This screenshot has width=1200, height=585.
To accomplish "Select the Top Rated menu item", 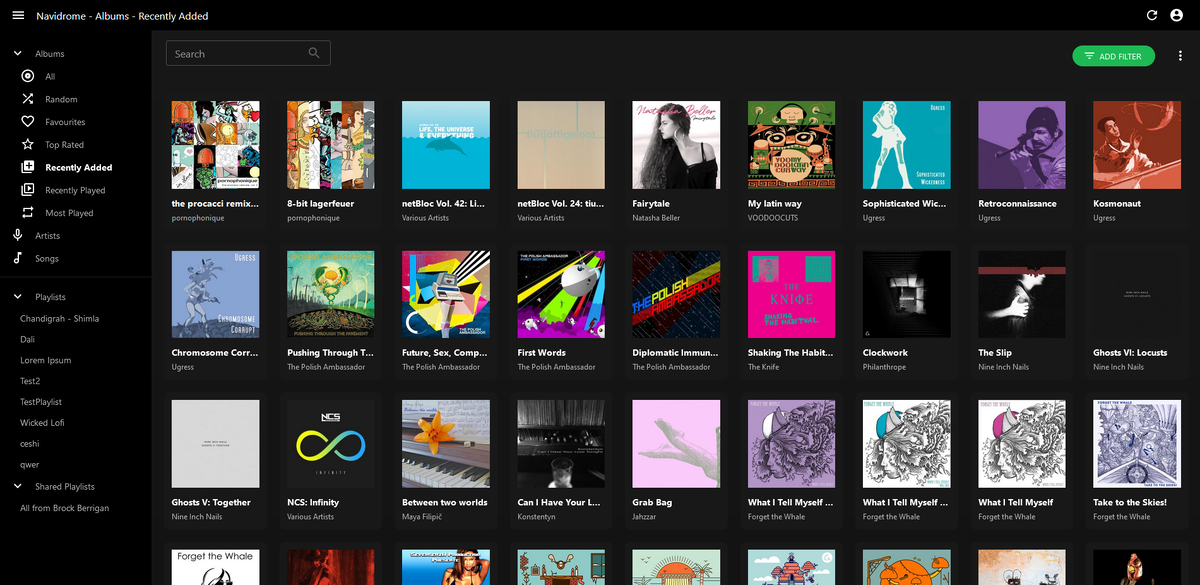I will tap(76, 145).
